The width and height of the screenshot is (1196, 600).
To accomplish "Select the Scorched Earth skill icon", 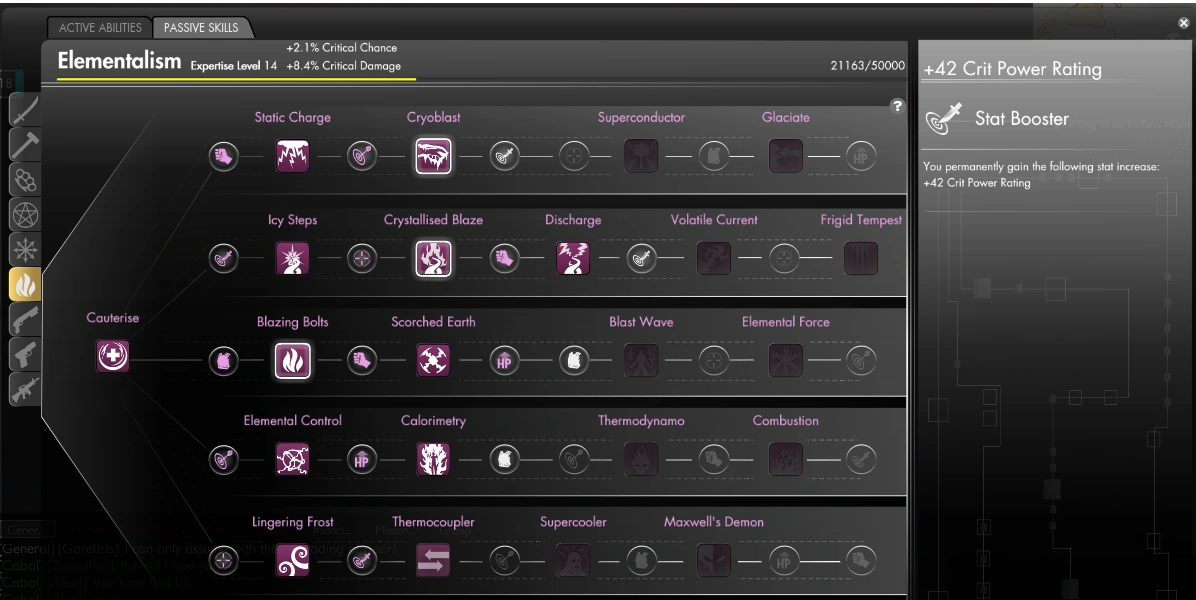I will tap(433, 360).
